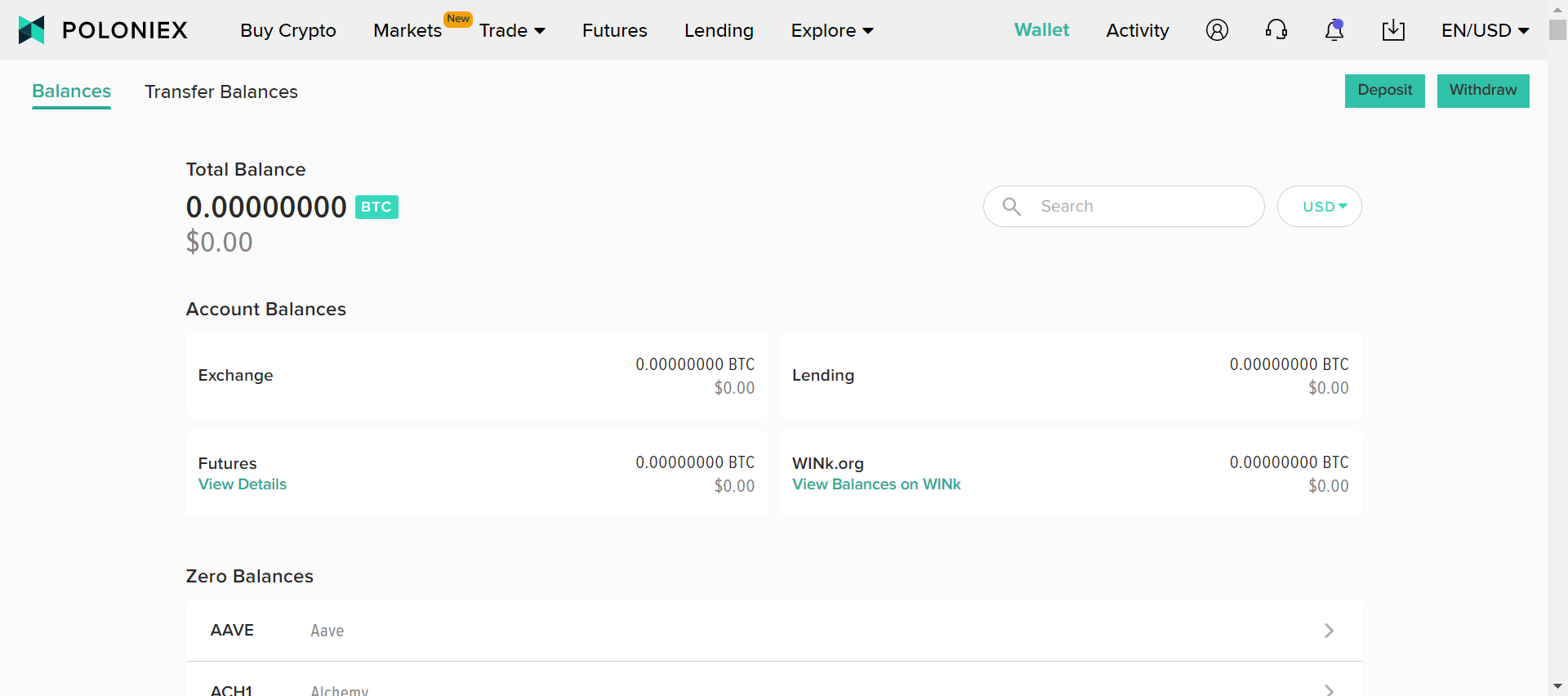Screen dimensions: 1568x696
Task: Focus the Search balances field
Action: pos(1124,206)
